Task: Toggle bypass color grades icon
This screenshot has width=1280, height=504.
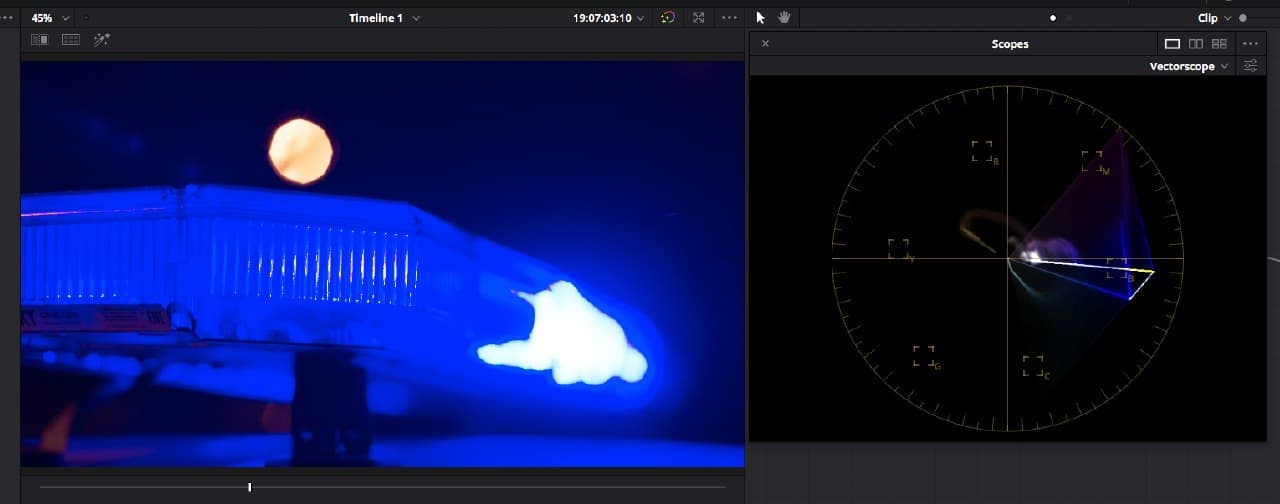Action: (668, 18)
